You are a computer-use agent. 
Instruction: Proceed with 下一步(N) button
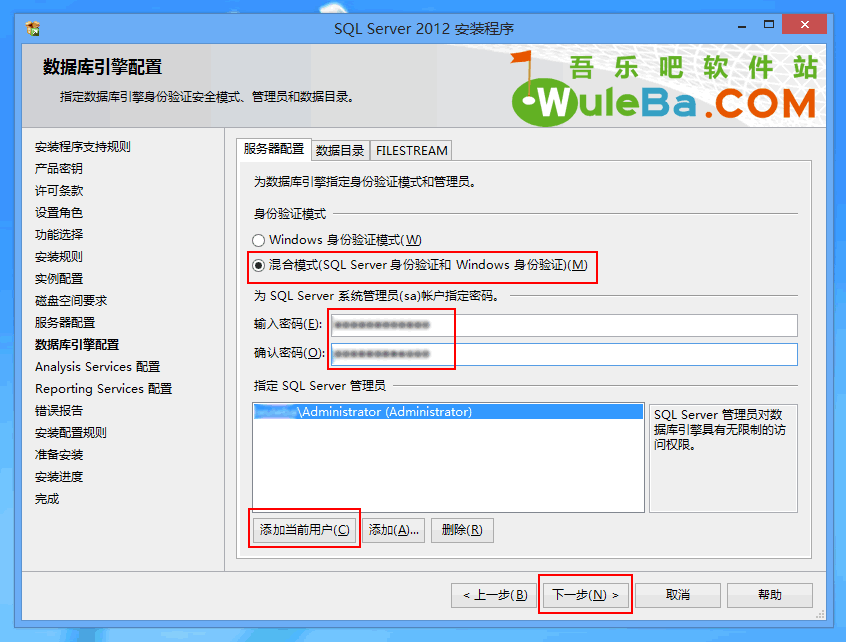click(x=585, y=595)
